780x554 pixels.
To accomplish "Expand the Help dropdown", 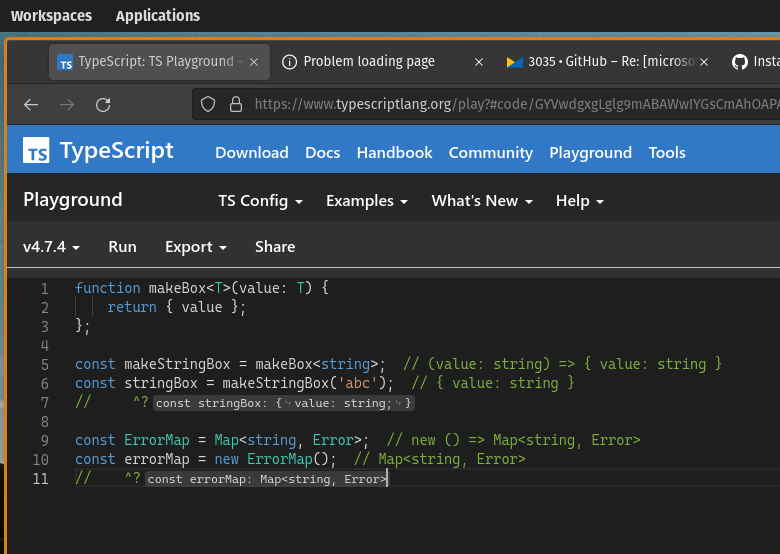I will point(580,201).
